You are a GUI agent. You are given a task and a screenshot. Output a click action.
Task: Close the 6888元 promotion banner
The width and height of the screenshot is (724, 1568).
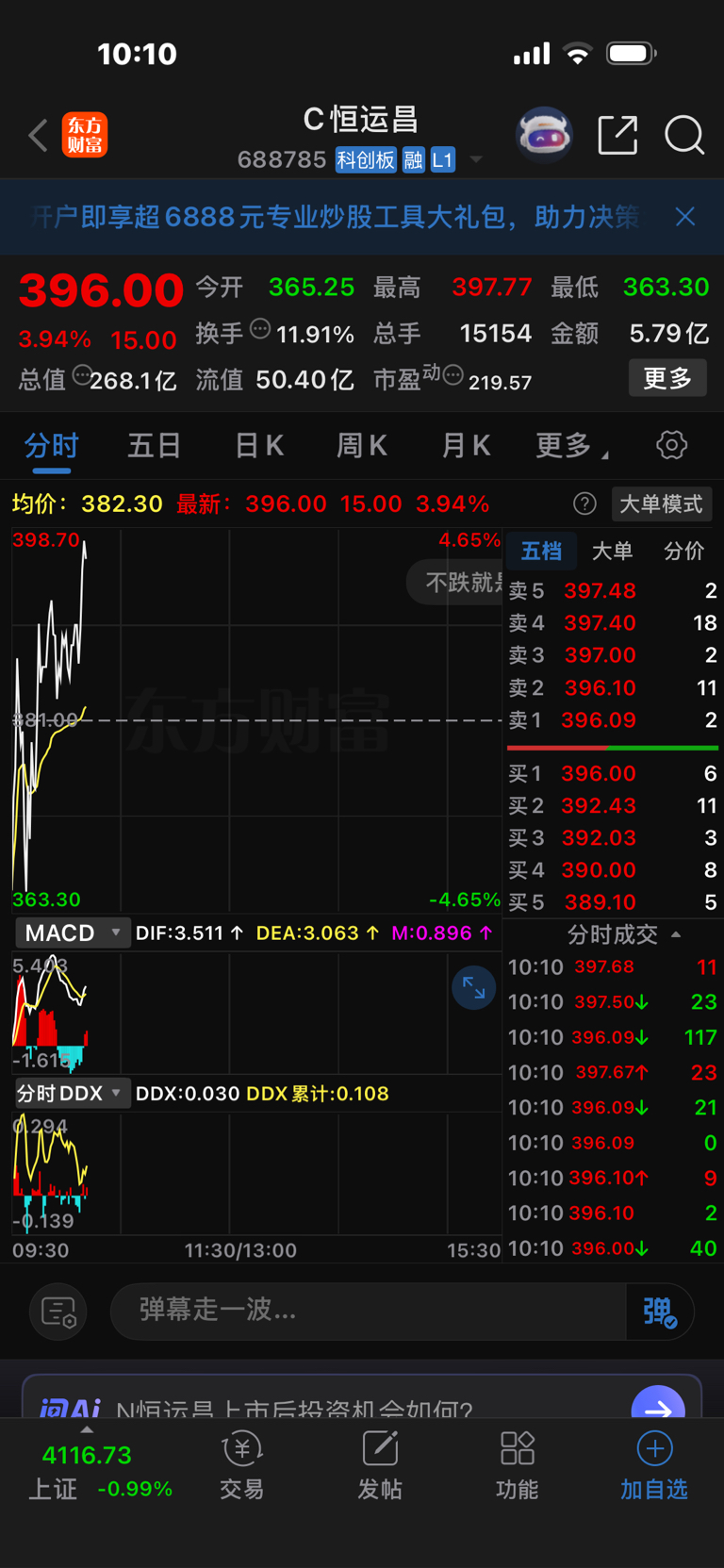click(x=685, y=217)
